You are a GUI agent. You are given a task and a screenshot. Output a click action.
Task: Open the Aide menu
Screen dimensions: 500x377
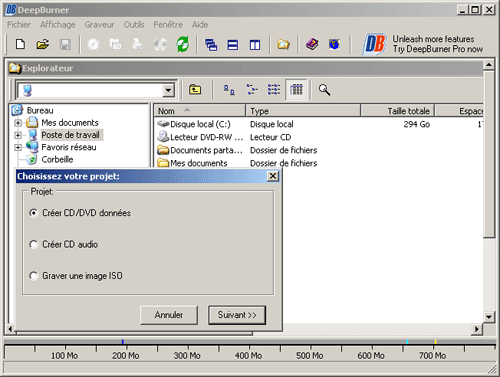200,25
